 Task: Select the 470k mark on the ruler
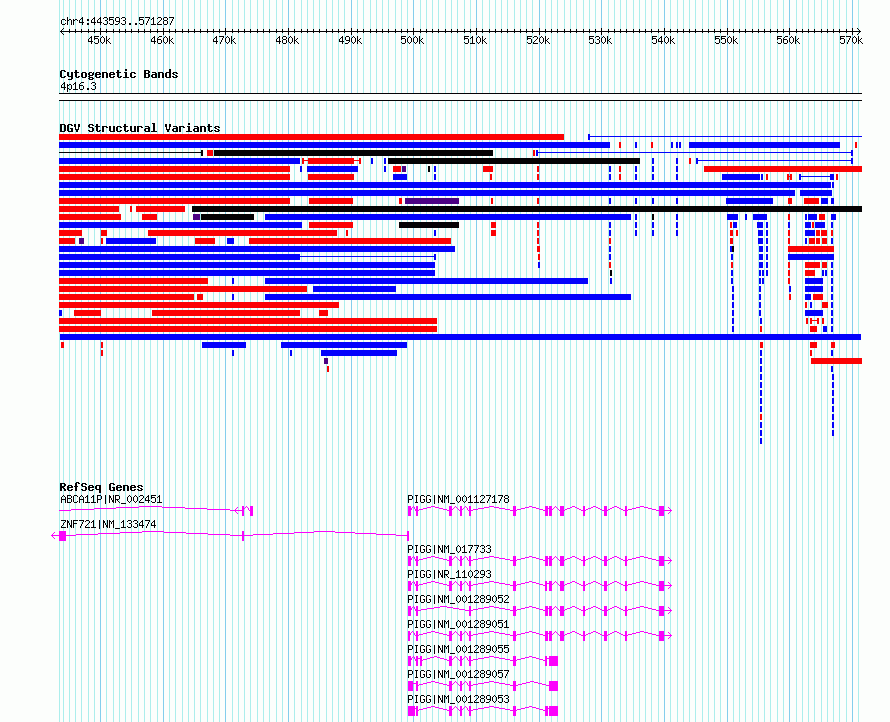coord(224,40)
